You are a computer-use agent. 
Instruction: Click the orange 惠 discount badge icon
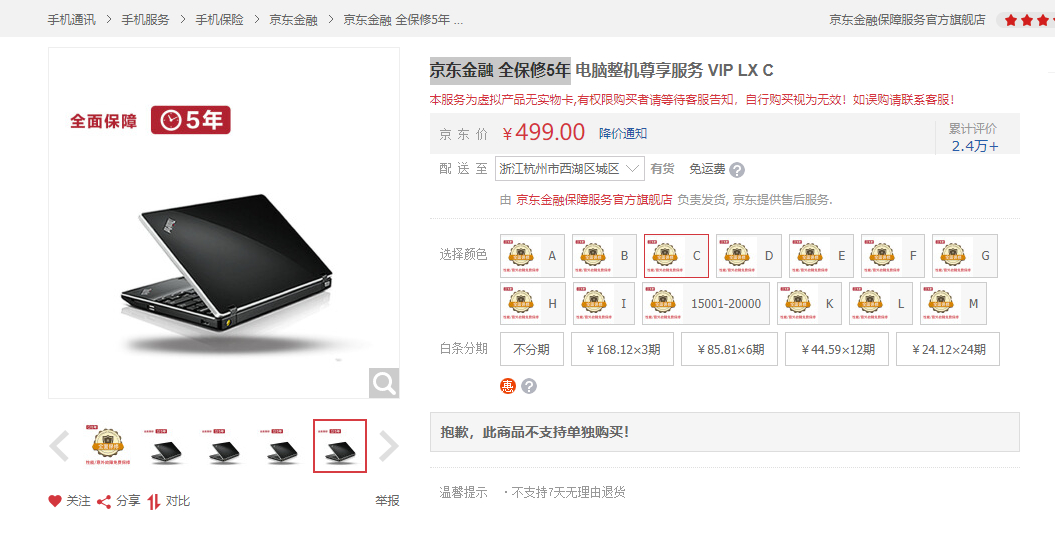507,386
